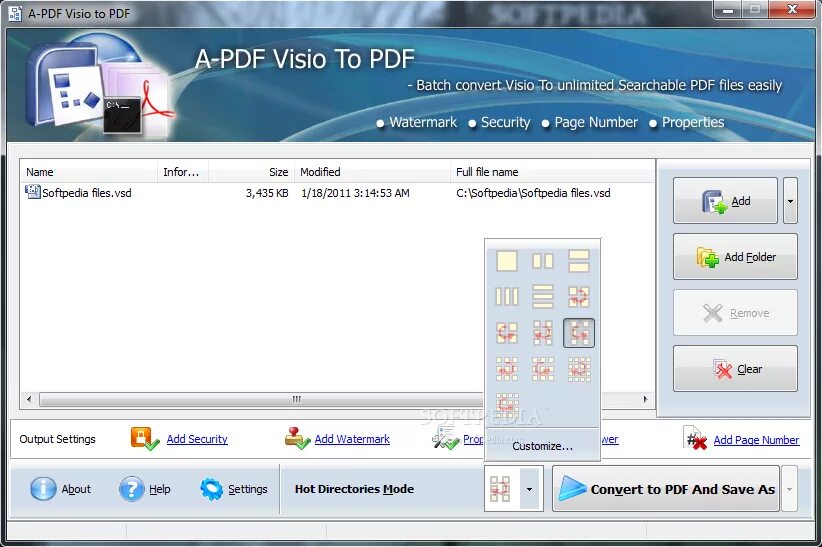Choose 2x3 layout with reversed-C arrow
822x547 pixels.
[543, 333]
